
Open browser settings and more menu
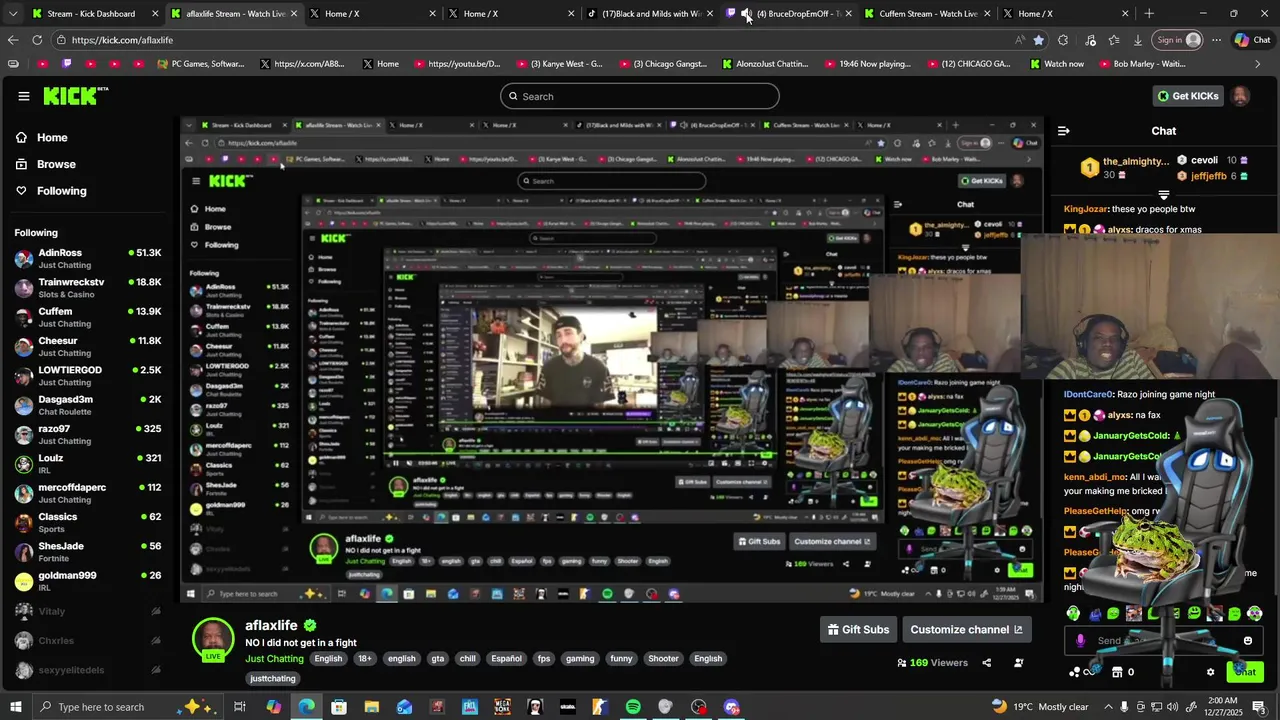[1216, 40]
